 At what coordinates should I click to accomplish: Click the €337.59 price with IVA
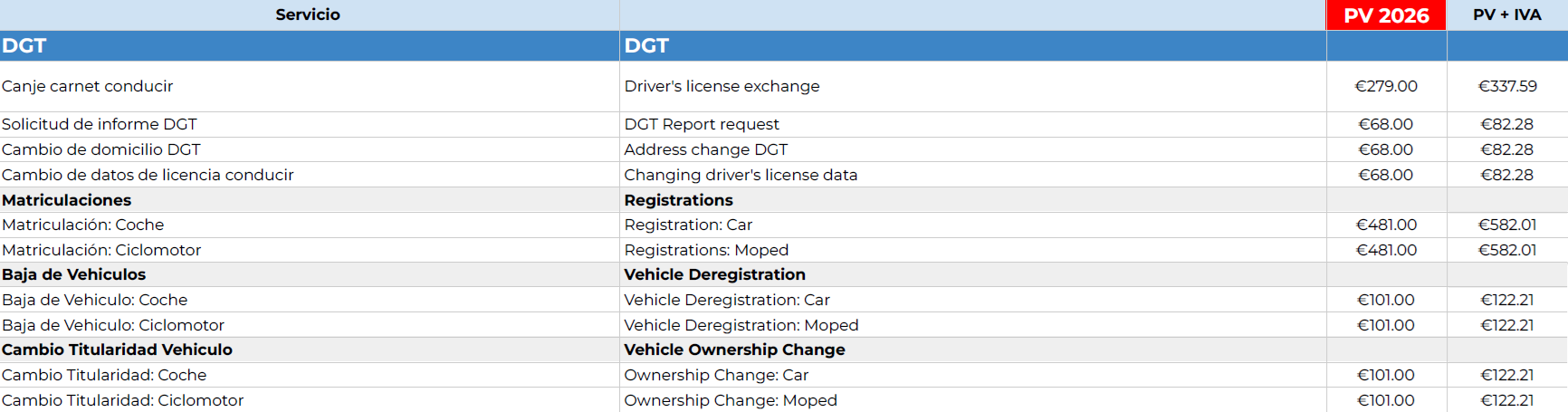pos(1507,86)
